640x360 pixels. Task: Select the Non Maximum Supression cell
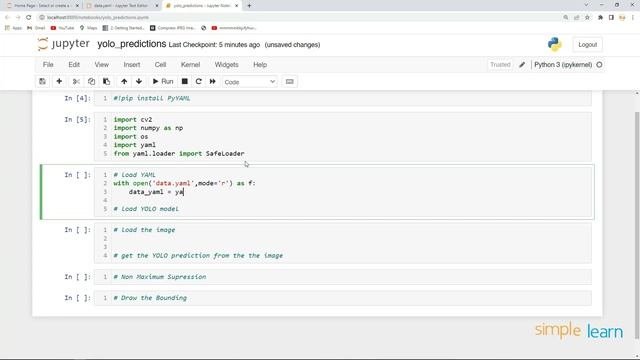tap(342, 277)
